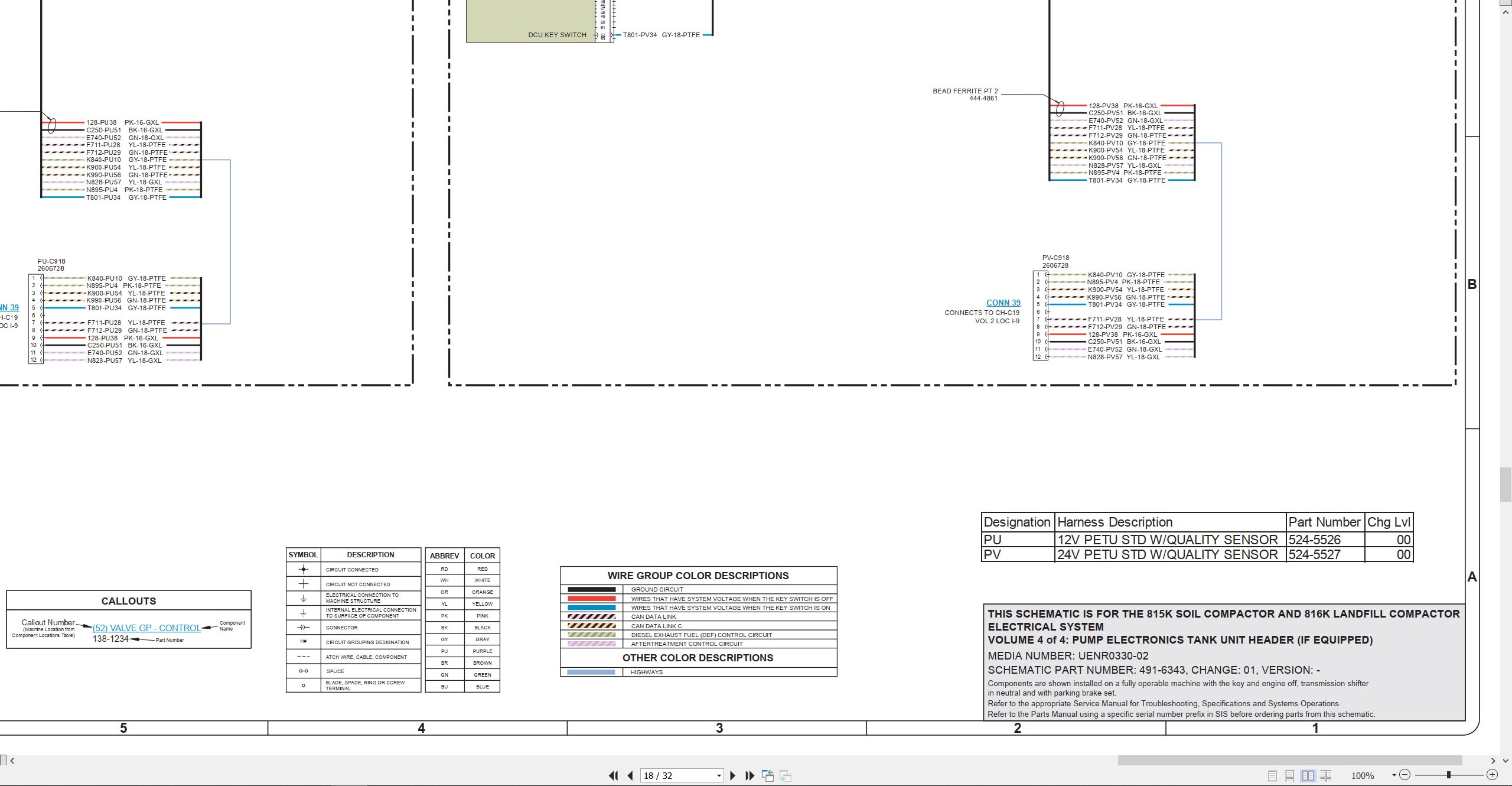Go to first page of document

click(614, 775)
